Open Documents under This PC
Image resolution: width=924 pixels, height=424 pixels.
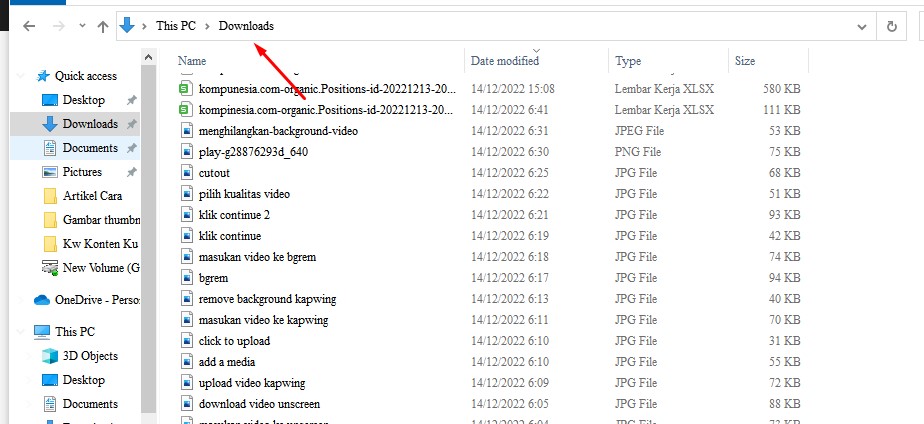90,404
